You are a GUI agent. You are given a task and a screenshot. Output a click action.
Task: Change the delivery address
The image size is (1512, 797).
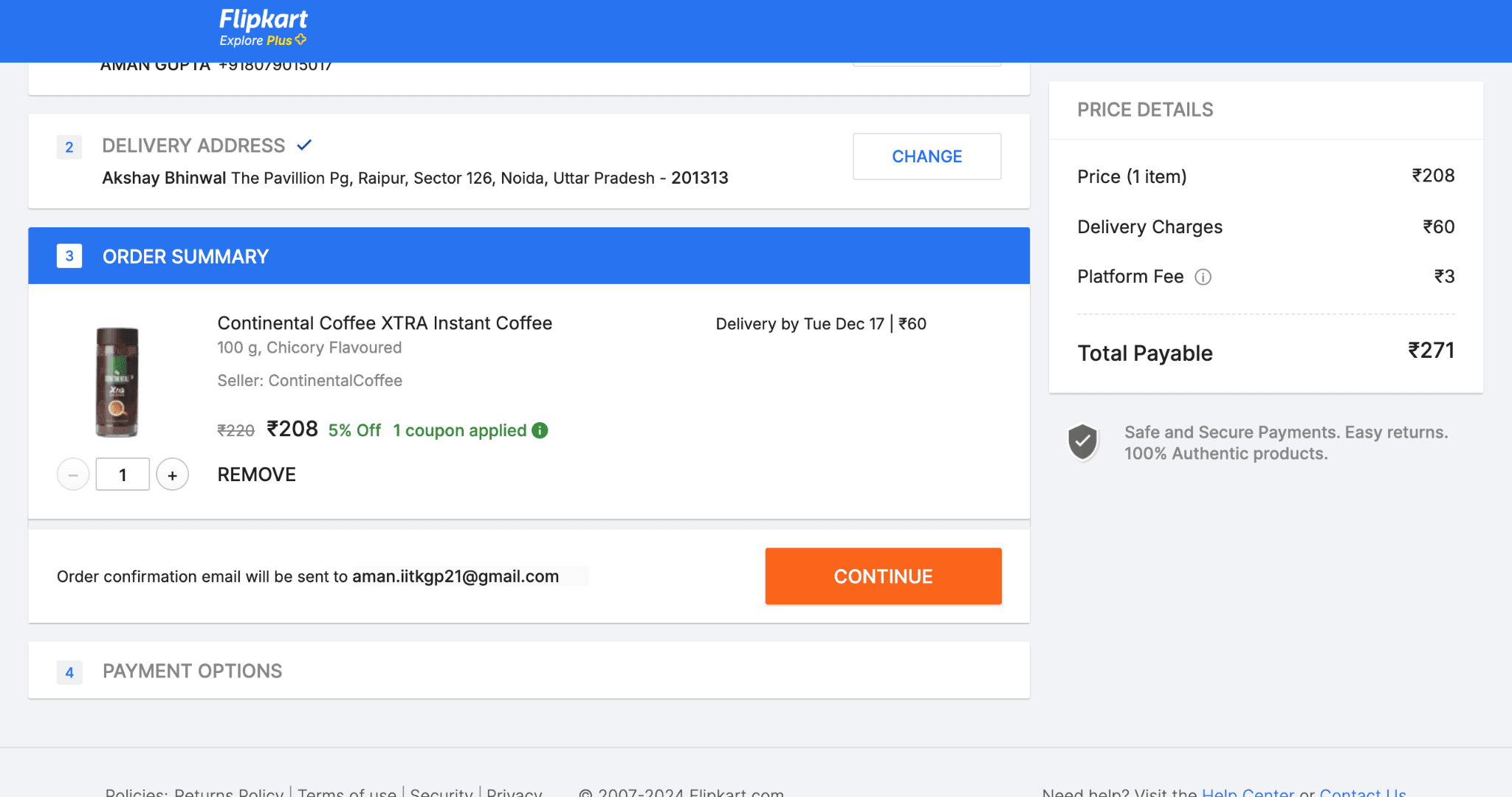pos(927,156)
